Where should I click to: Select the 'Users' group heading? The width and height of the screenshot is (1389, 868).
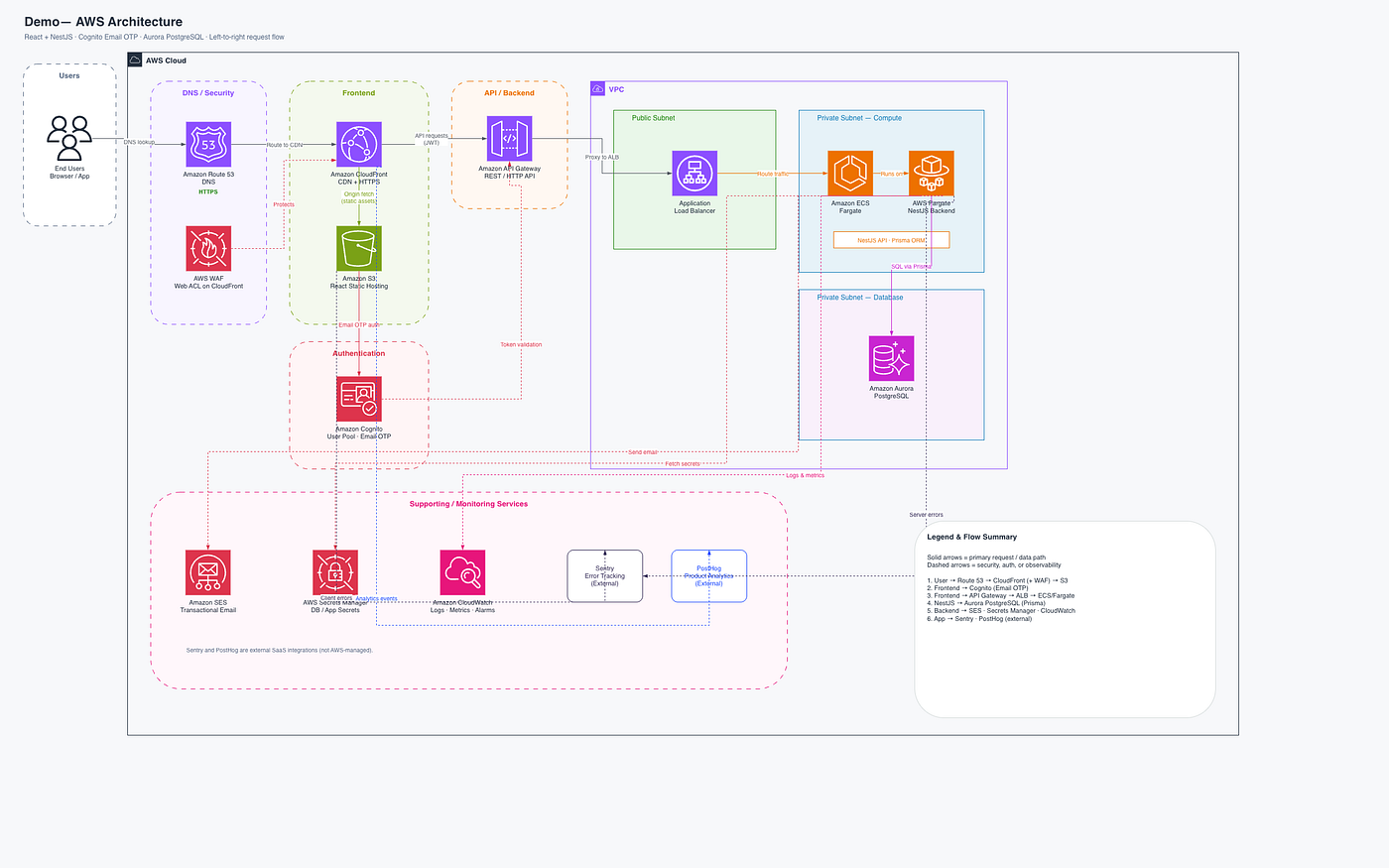tap(69, 75)
